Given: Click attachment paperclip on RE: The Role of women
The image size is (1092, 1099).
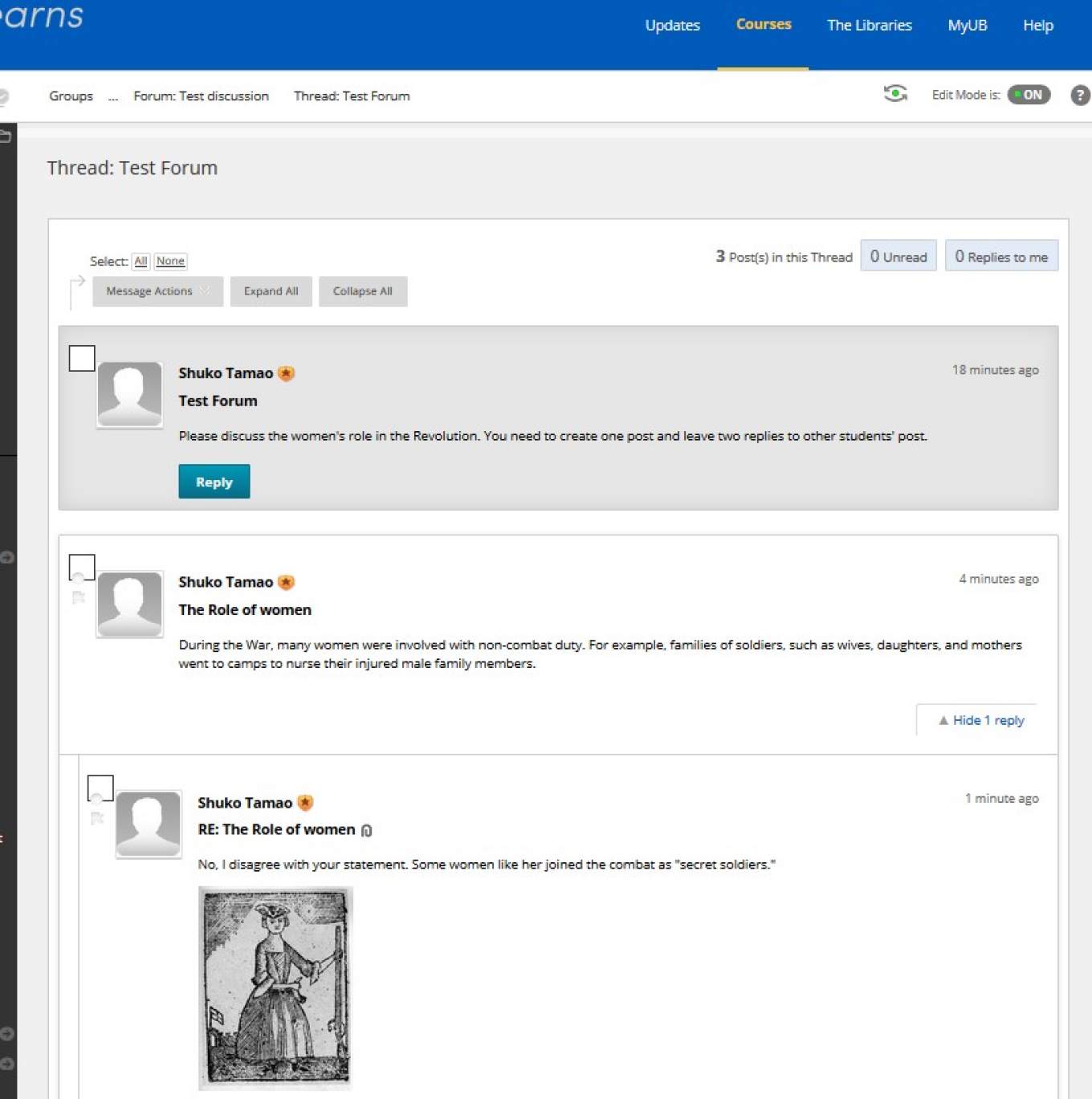Looking at the screenshot, I should click(366, 830).
